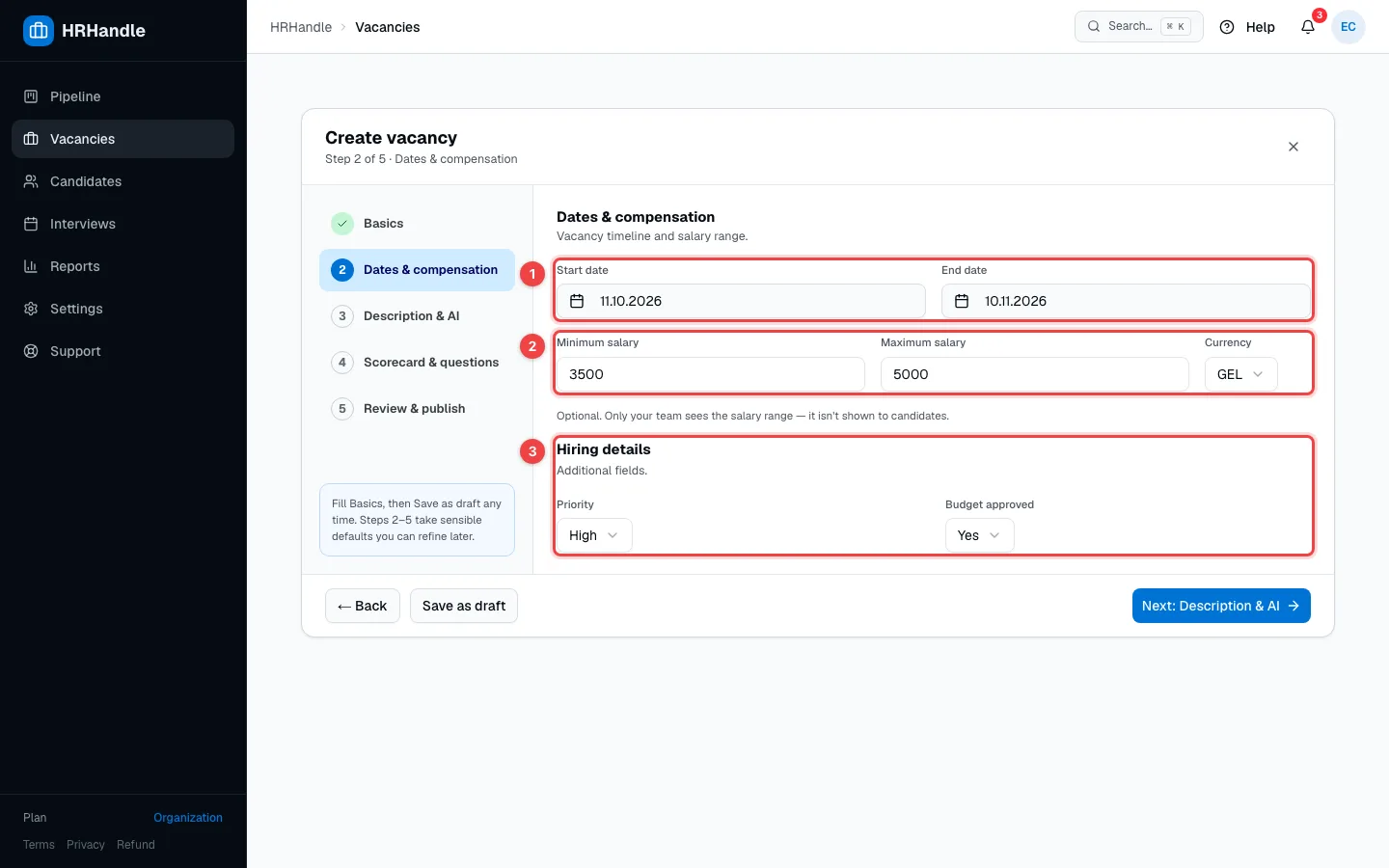Click the Minimum salary input
Screen dimensions: 1389x868
pos(711,374)
